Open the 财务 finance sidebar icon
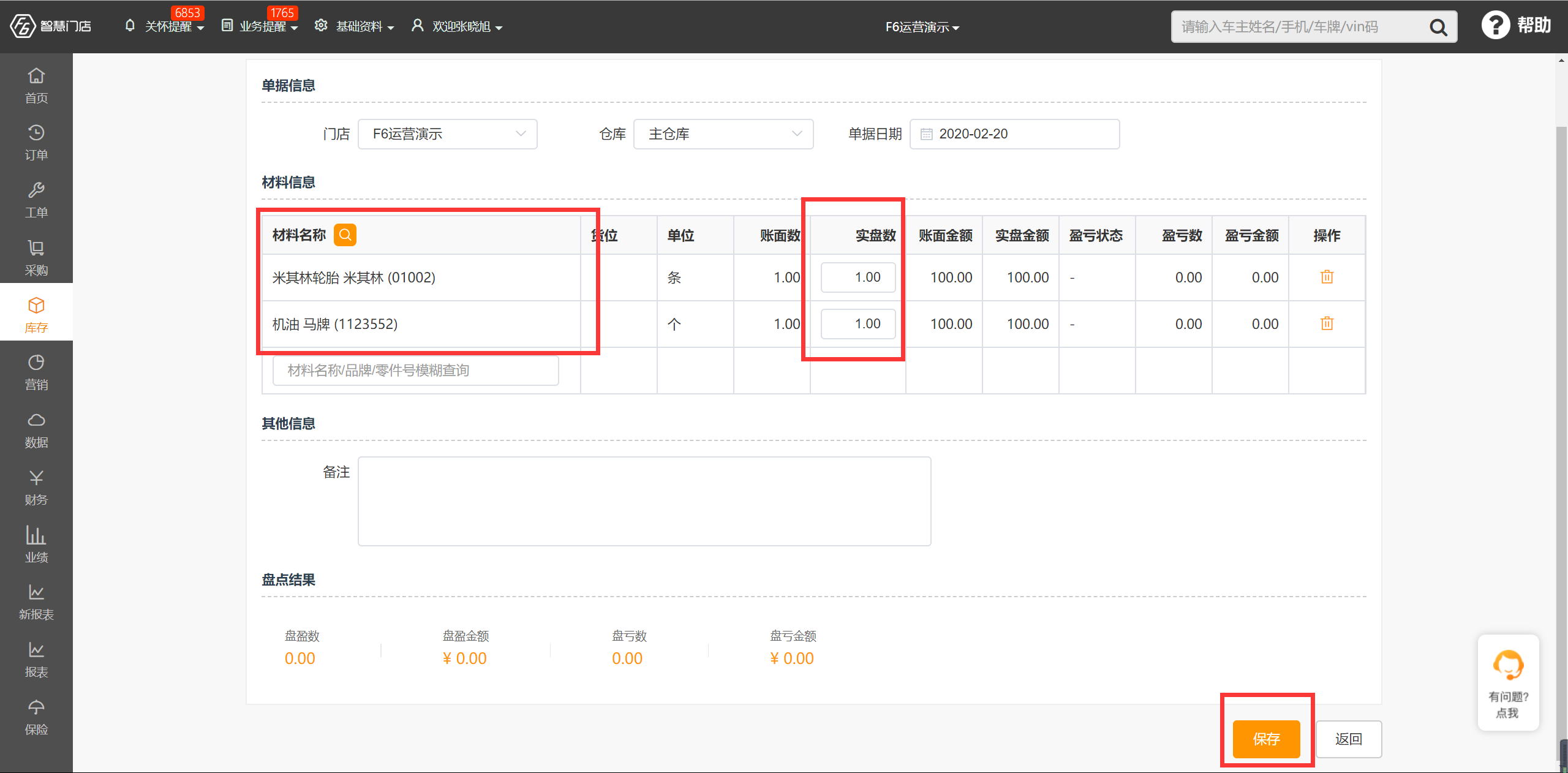 (x=36, y=488)
